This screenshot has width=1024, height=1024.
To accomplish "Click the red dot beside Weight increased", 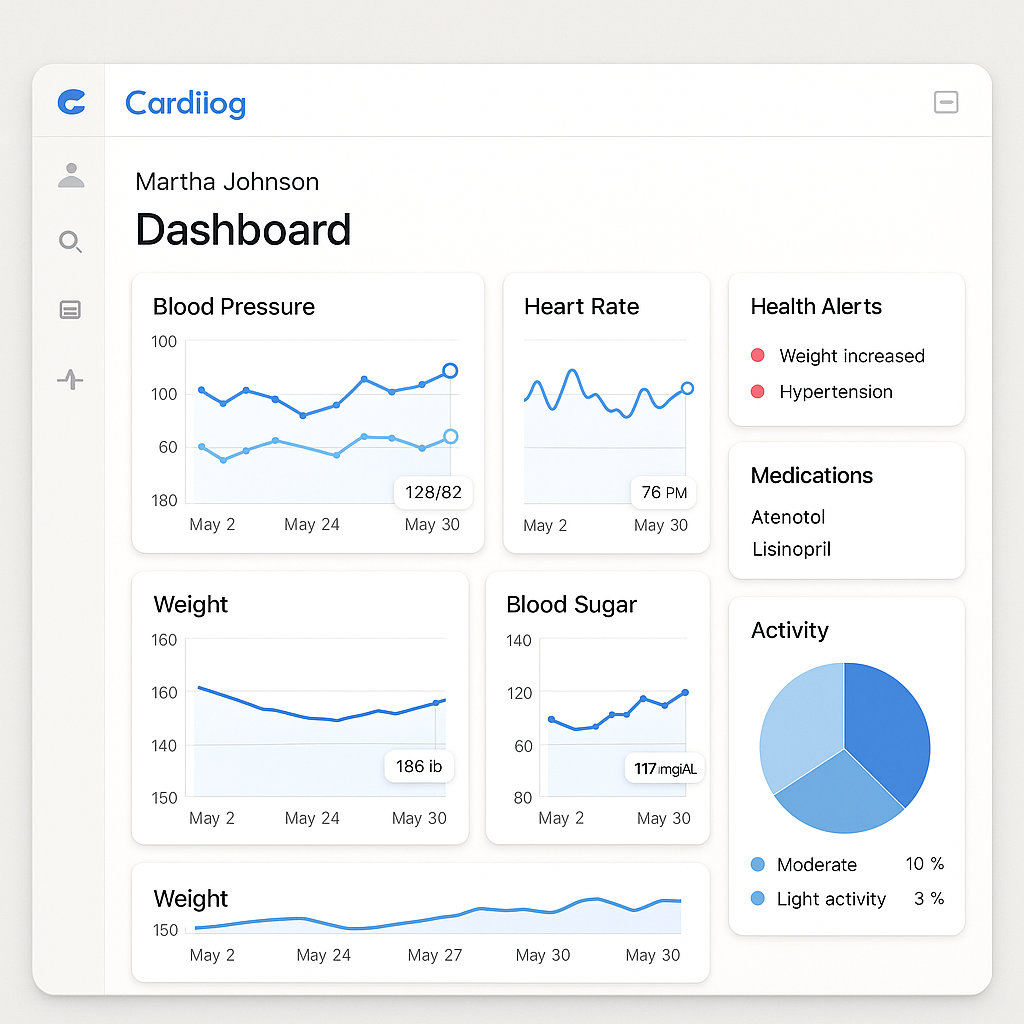I will pyautogui.click(x=758, y=355).
